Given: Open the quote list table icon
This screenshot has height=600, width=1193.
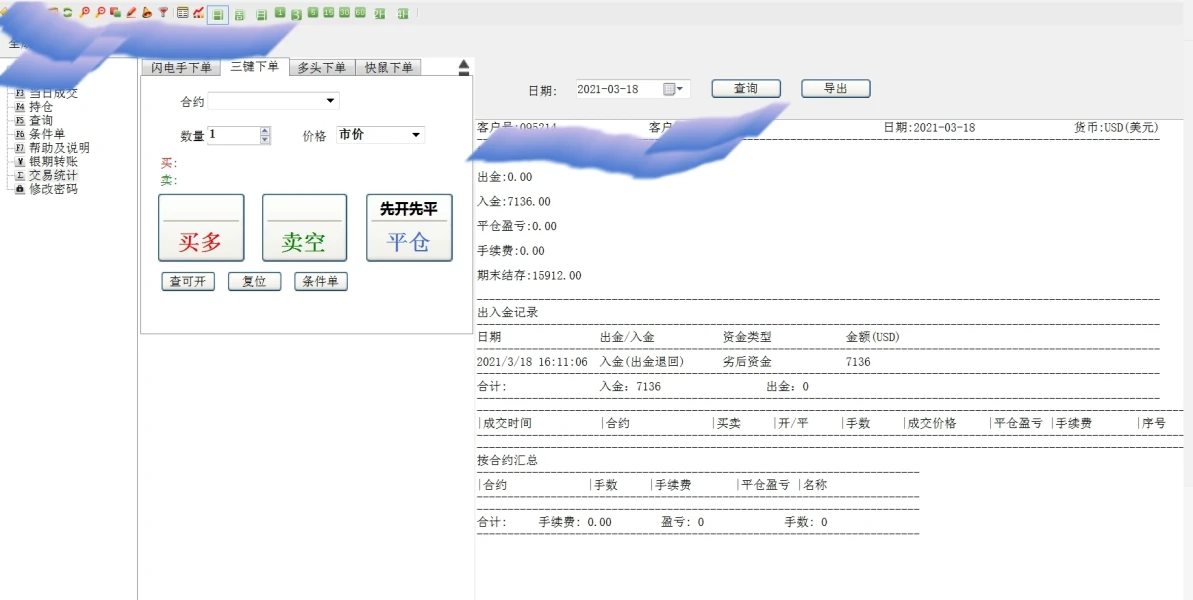Looking at the screenshot, I should tap(182, 13).
